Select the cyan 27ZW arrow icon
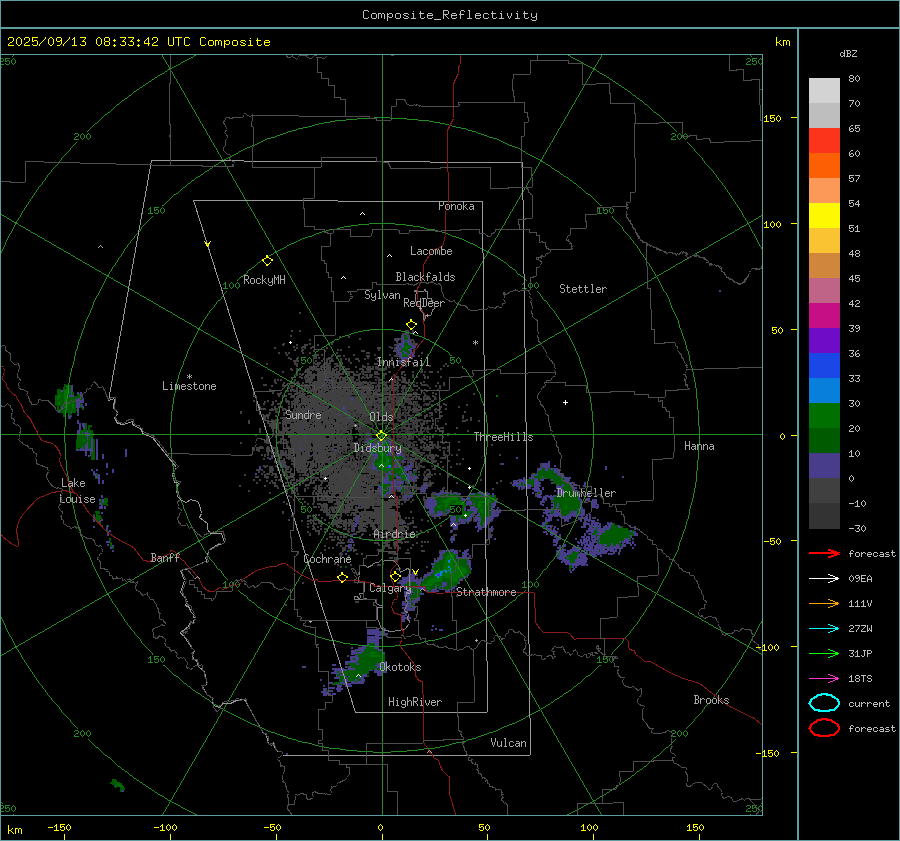 [824, 629]
